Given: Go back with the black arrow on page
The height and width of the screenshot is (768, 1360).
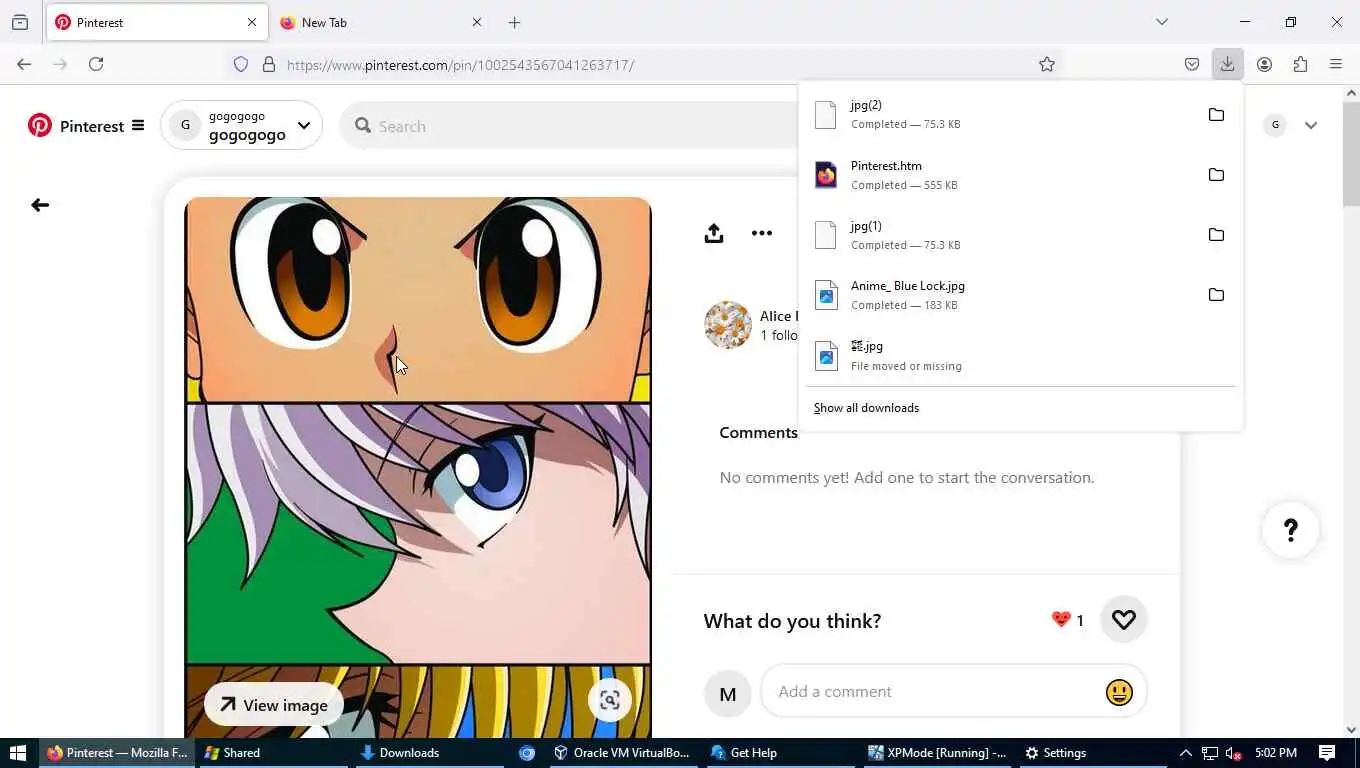Looking at the screenshot, I should [40, 205].
